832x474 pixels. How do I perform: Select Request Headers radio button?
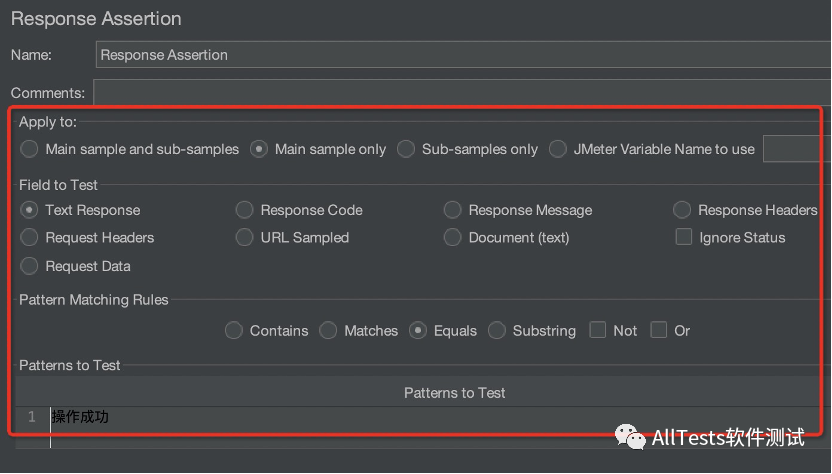(x=30, y=238)
